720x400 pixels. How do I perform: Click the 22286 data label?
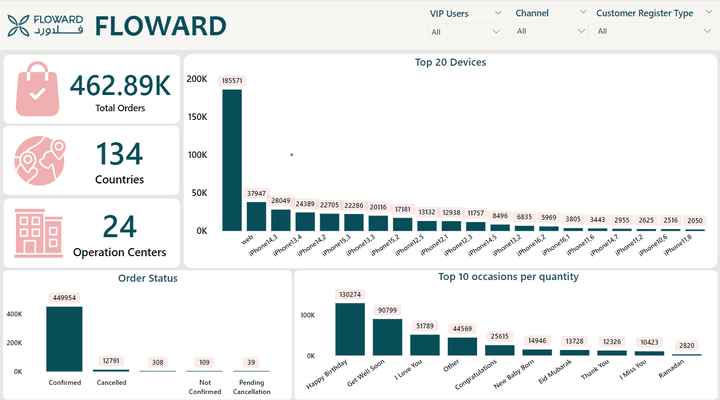tap(354, 206)
